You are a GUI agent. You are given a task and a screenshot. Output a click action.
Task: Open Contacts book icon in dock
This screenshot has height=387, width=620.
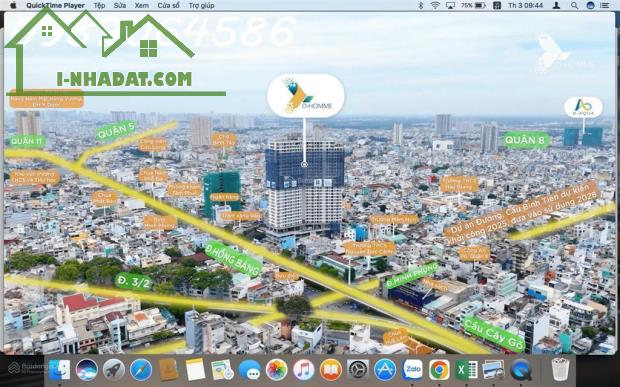tap(168, 370)
